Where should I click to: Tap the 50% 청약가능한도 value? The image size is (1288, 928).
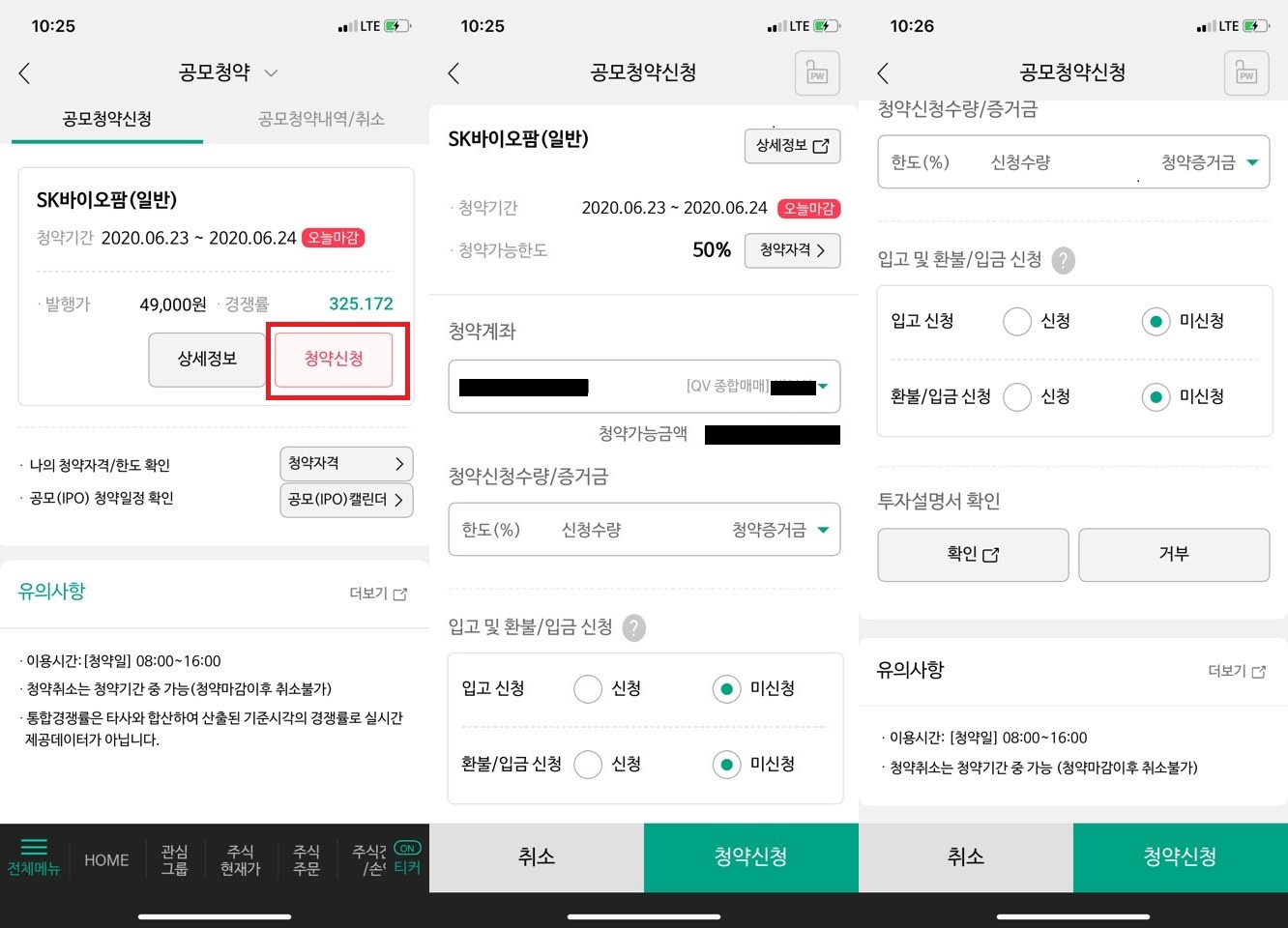tap(712, 250)
